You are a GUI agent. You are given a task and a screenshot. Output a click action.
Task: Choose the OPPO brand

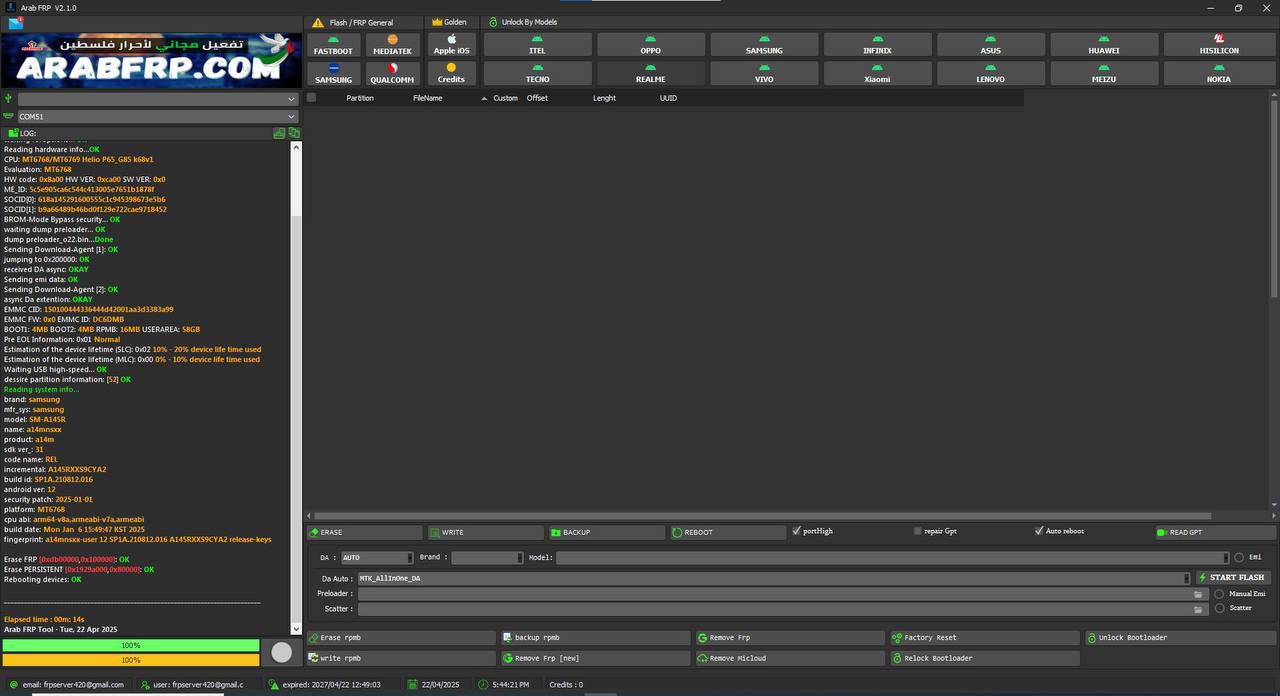point(651,45)
